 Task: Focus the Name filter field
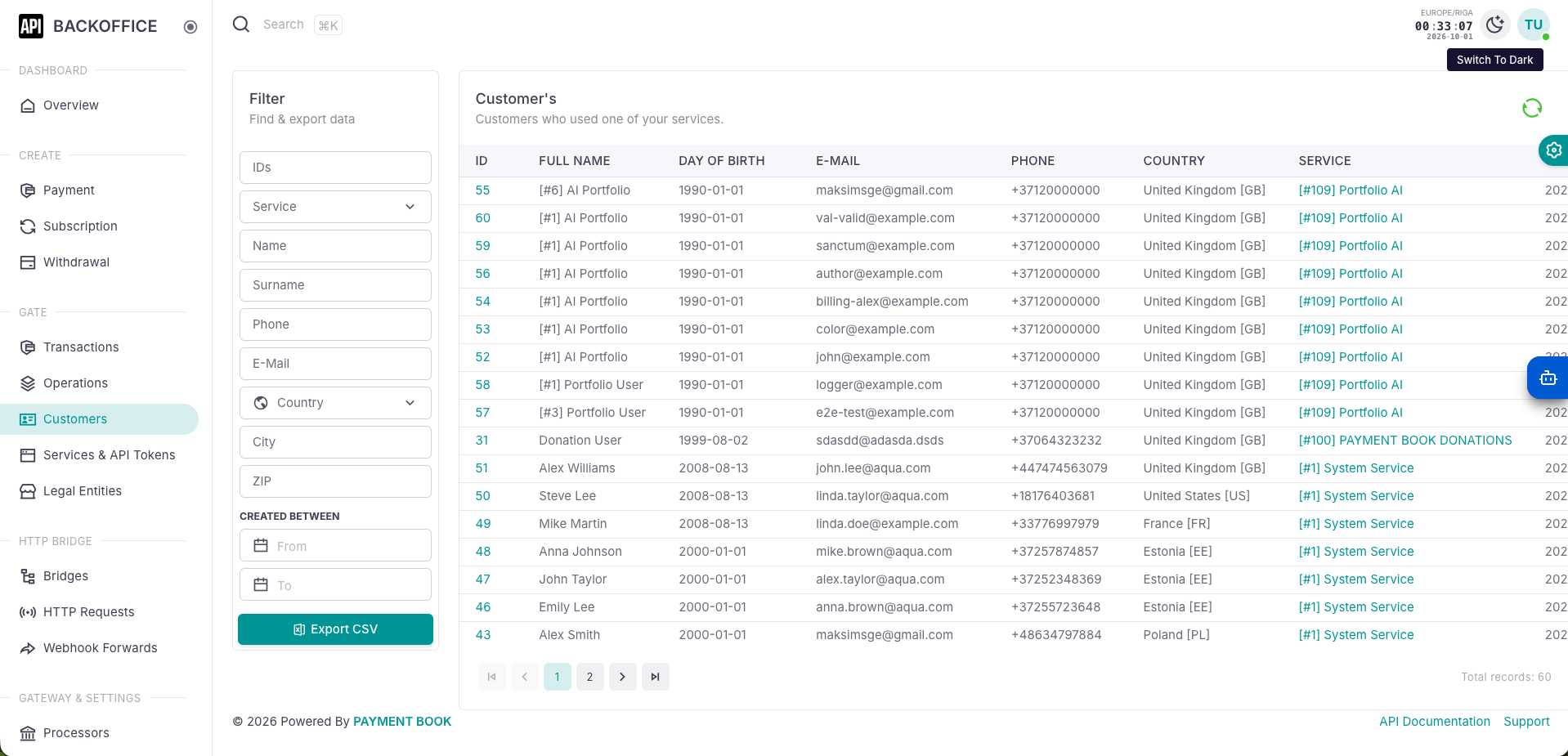[x=335, y=246]
